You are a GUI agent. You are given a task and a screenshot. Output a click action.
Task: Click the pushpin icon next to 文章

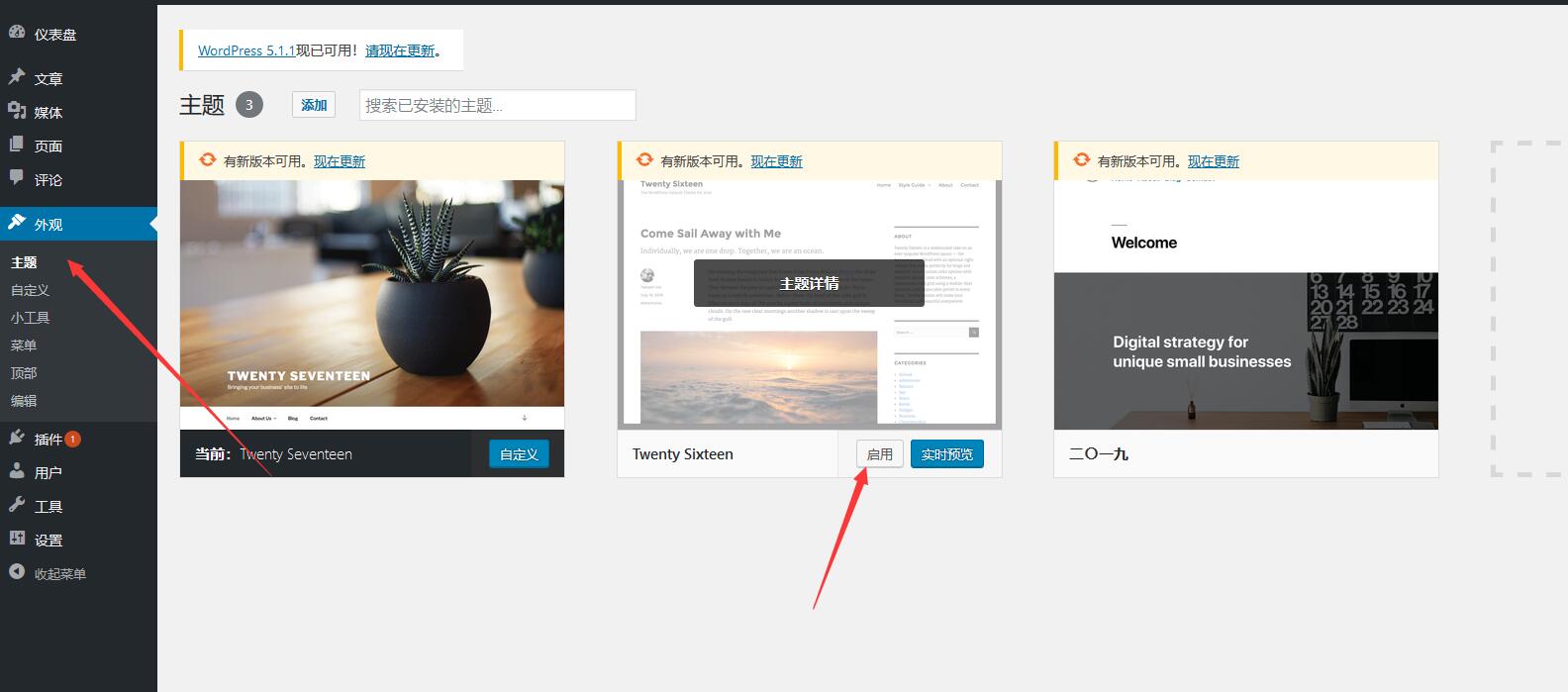coord(17,77)
